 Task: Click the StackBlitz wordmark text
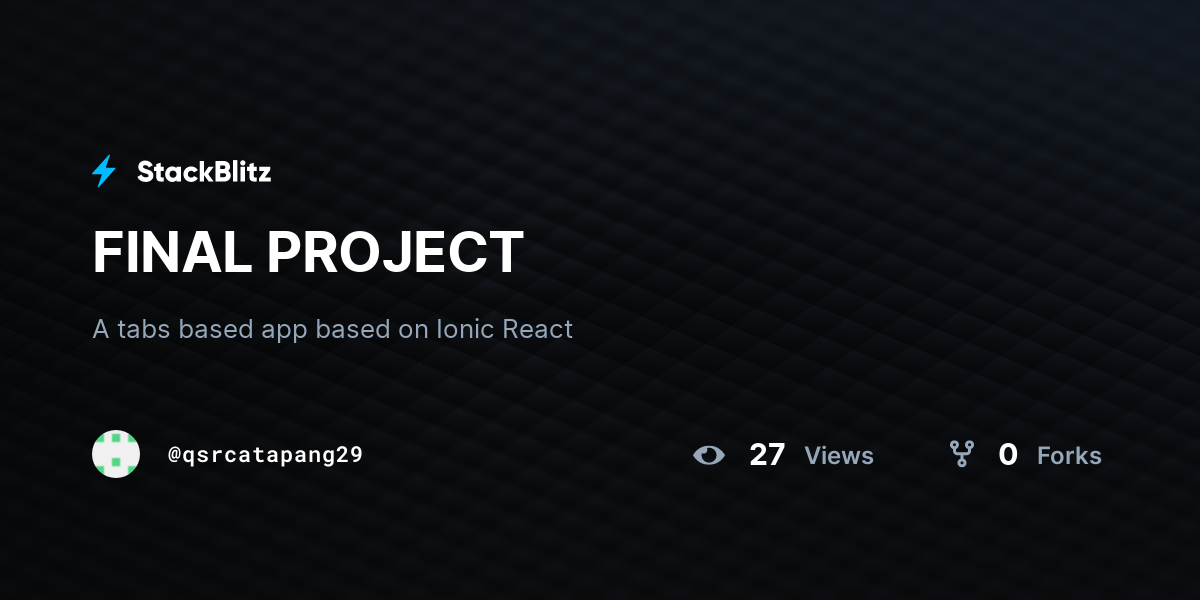[x=204, y=172]
